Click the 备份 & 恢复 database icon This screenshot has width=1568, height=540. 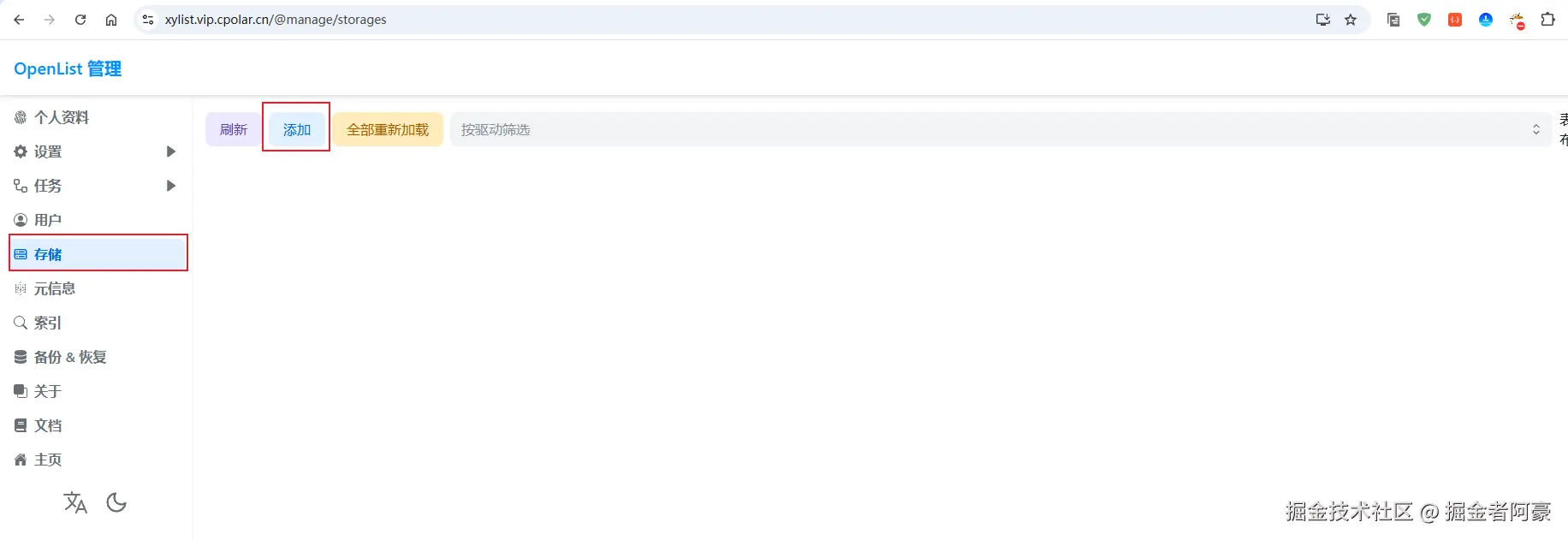click(x=21, y=357)
